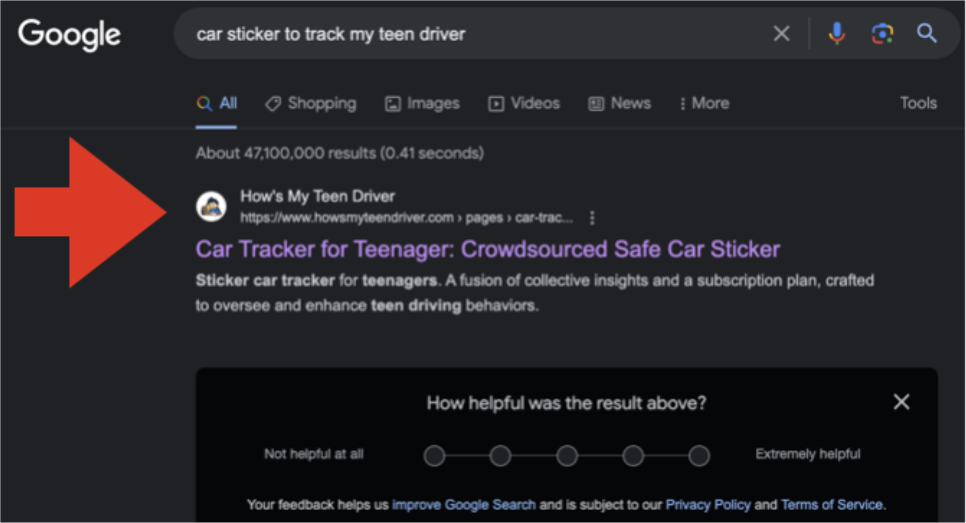This screenshot has height=523, width=966.
Task: Start voice search with microphone icon
Action: (x=837, y=33)
